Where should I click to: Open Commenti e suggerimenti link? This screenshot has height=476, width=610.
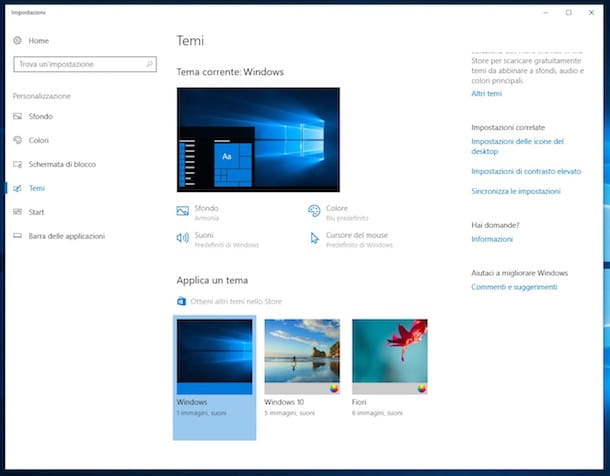click(514, 287)
